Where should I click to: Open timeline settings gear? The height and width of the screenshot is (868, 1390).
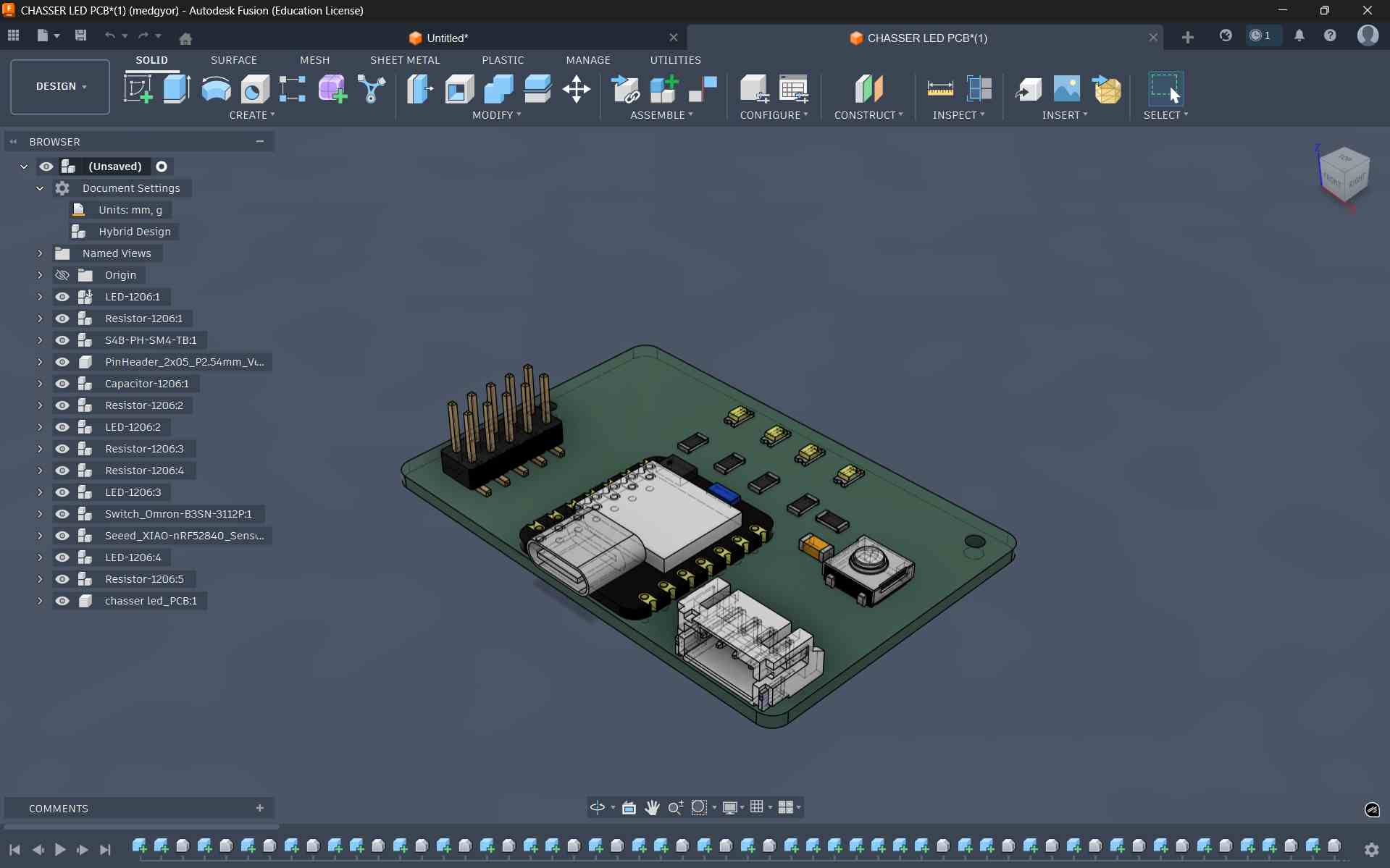(1371, 849)
